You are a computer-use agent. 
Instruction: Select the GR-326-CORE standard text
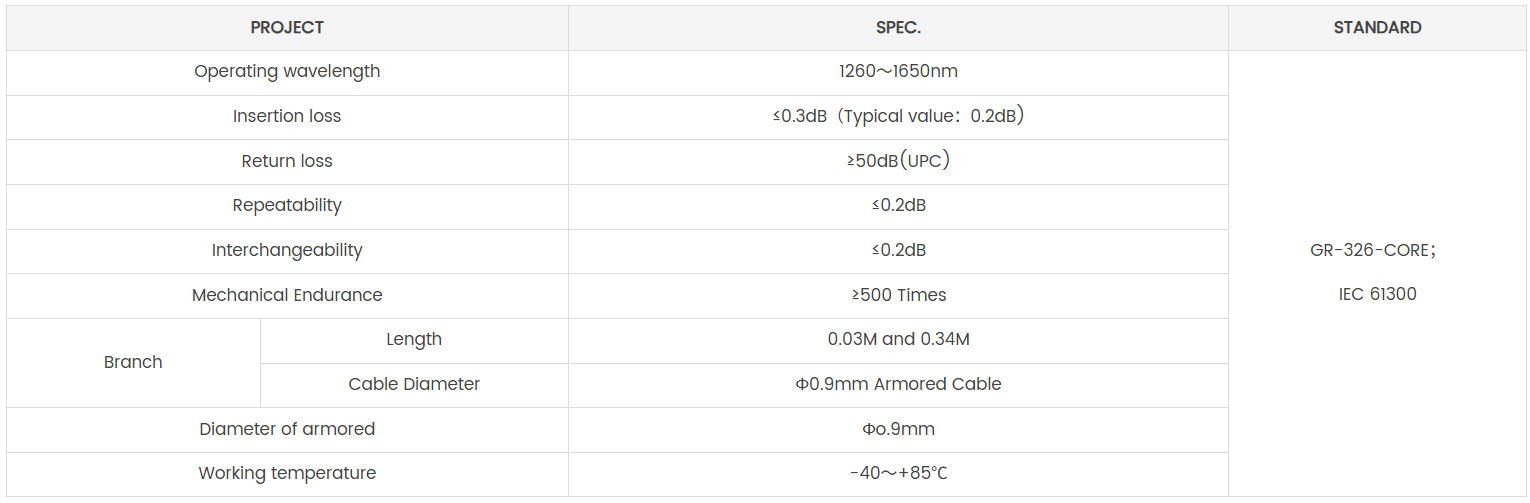tap(1372, 251)
